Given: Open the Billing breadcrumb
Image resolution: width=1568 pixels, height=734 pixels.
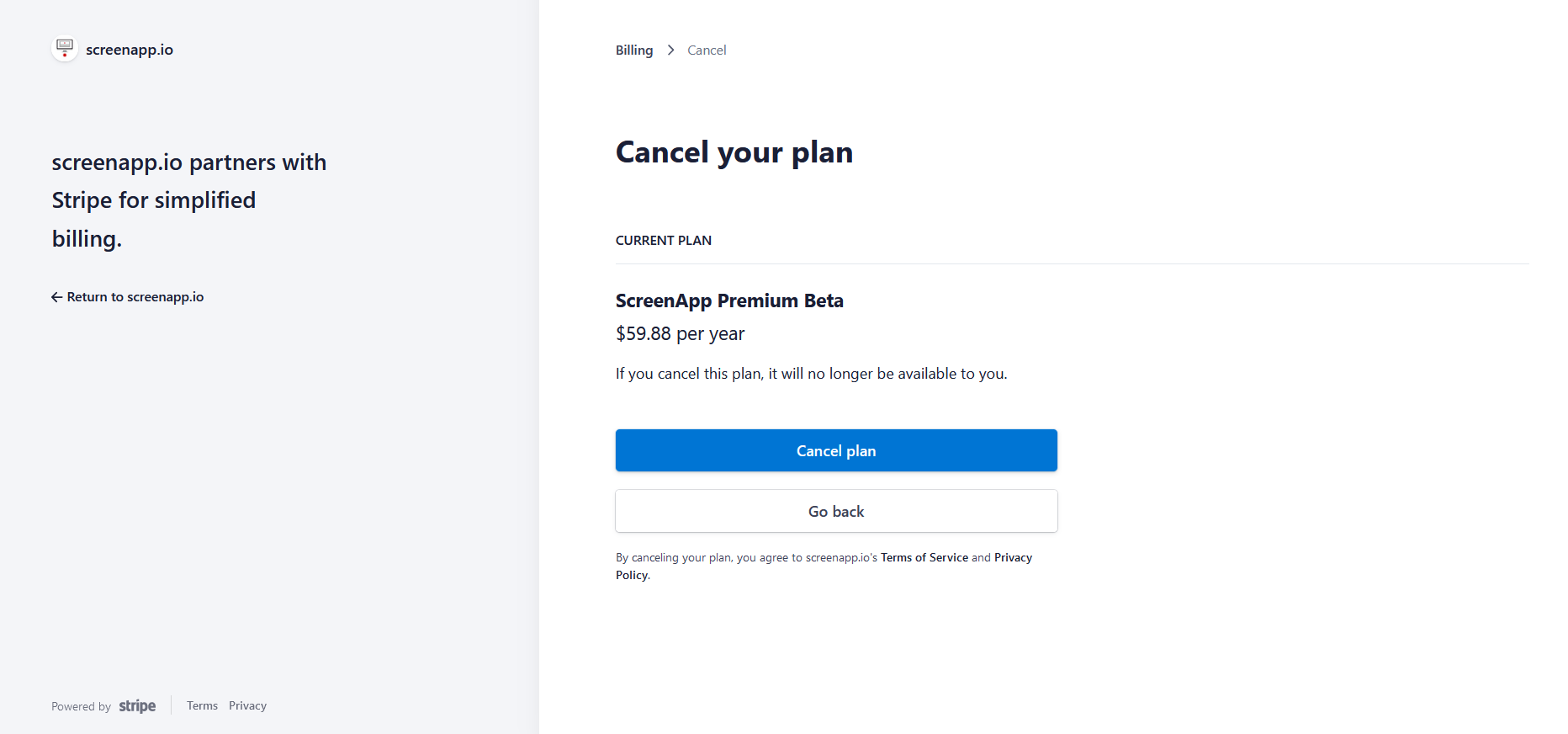Looking at the screenshot, I should pyautogui.click(x=634, y=51).
